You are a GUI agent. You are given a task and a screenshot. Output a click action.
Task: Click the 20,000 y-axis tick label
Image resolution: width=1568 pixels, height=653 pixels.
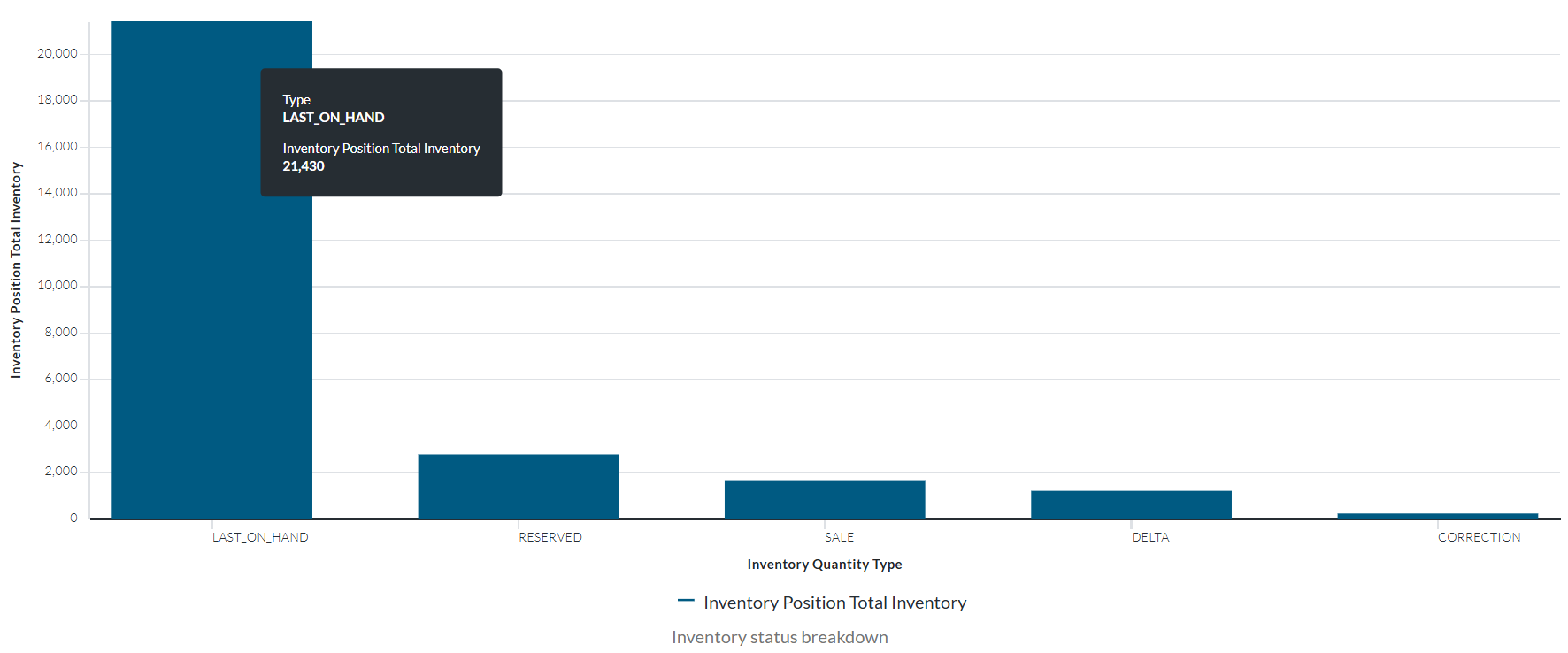point(58,54)
